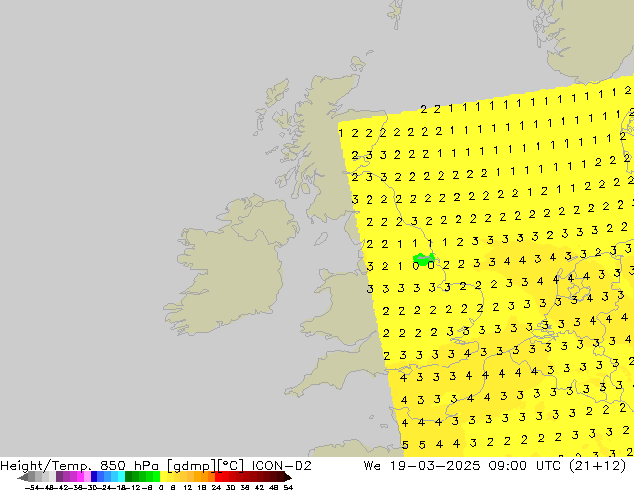Click the ICON-D2 model name label
634x490 pixels.
(x=281, y=466)
